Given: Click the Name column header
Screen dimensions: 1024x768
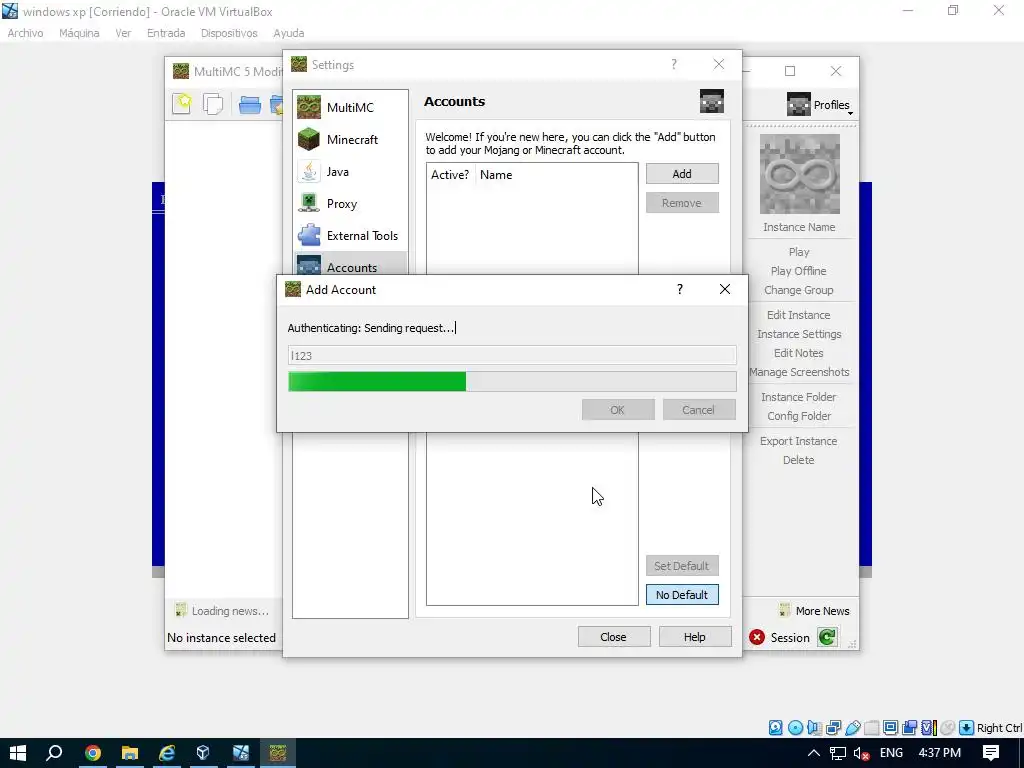Looking at the screenshot, I should click(496, 174).
